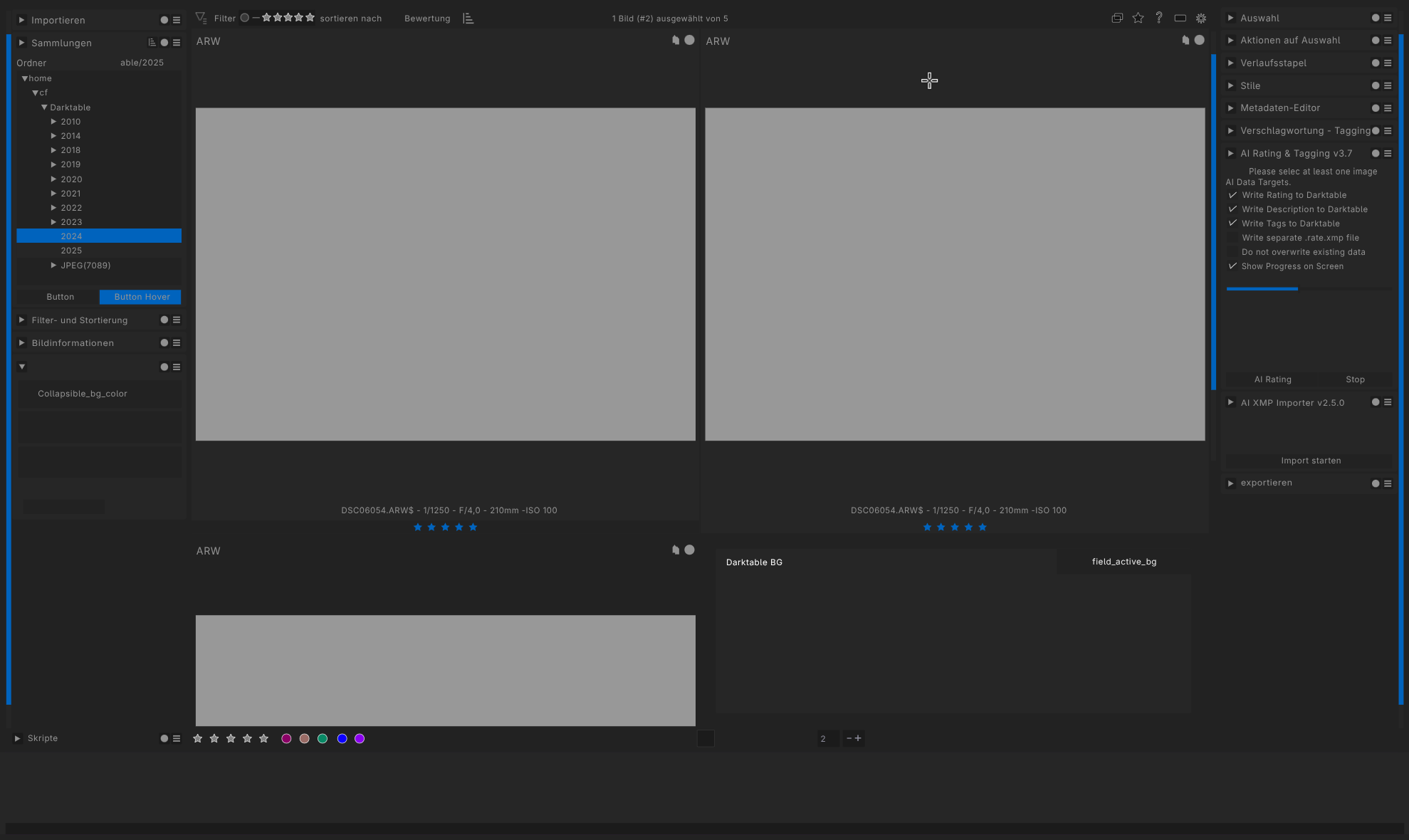Screen dimensions: 1409x840
Task: Click the green color label dot
Action: coord(323,739)
